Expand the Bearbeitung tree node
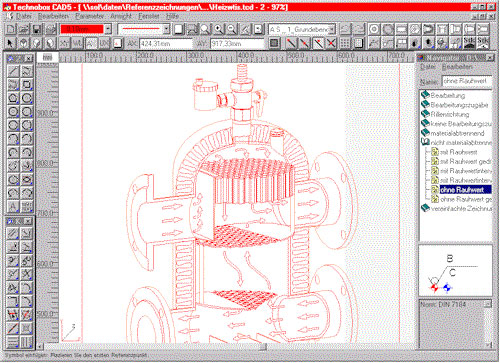The height and width of the screenshot is (363, 500). pyautogui.click(x=425, y=95)
